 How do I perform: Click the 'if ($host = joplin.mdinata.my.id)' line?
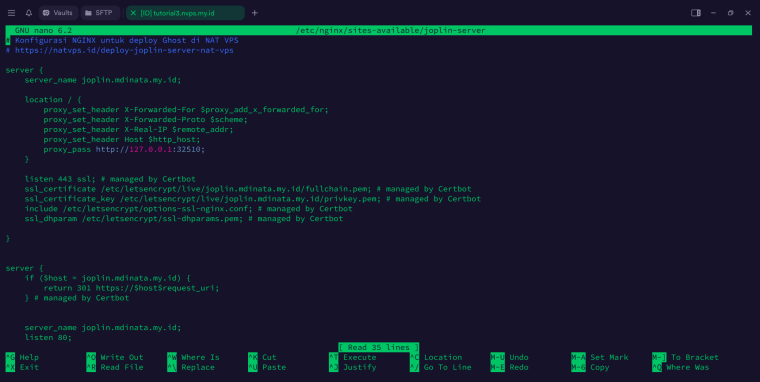pyautogui.click(x=108, y=278)
